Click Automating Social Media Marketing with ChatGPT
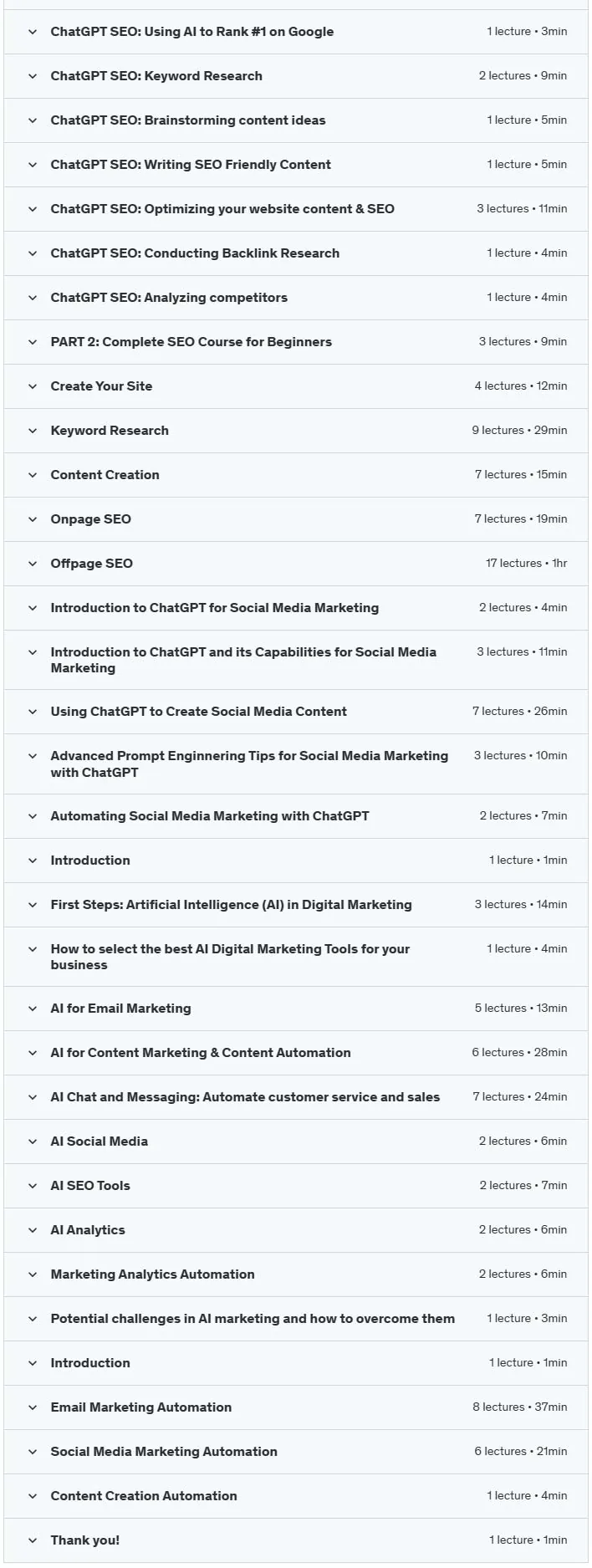Image resolution: width=592 pixels, height=1568 pixels. [x=210, y=816]
